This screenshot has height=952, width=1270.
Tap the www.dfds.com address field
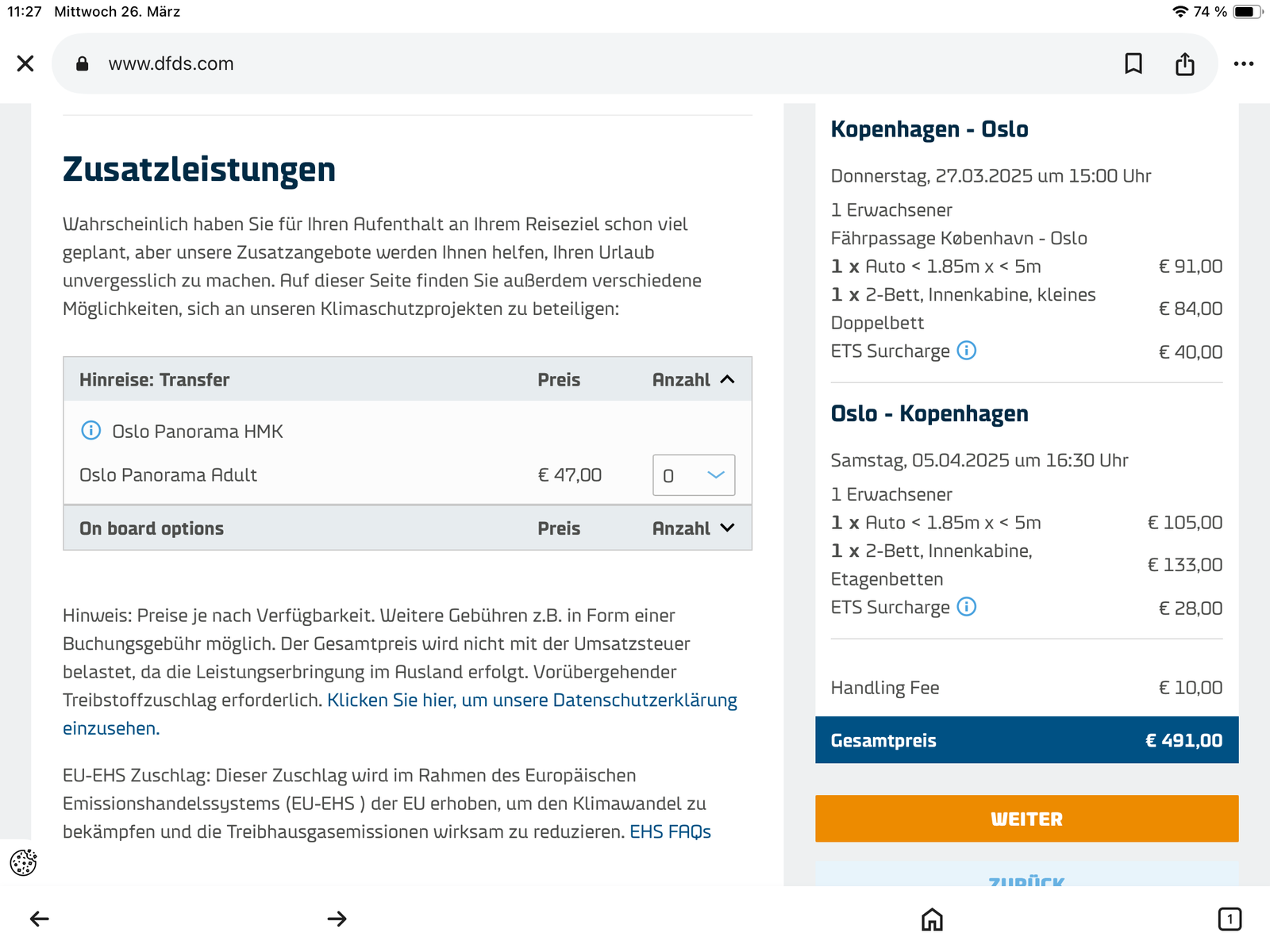coord(556,63)
